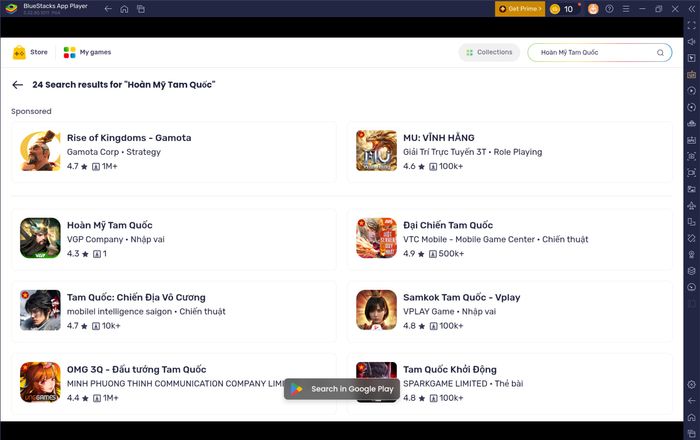Click OMG 3Q app thumbnail
Viewport: 700px width, 440px height.
(x=40, y=382)
